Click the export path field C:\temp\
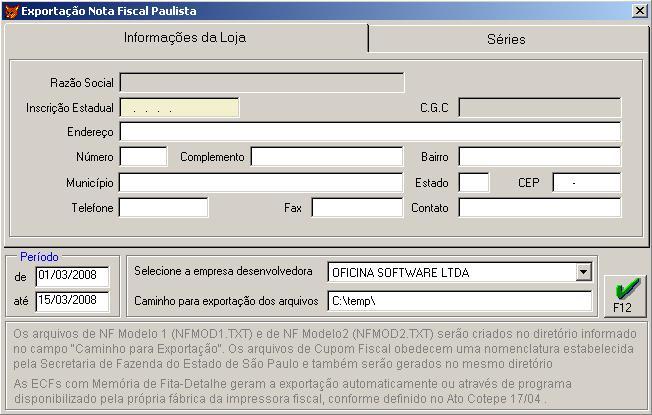 pos(459,301)
